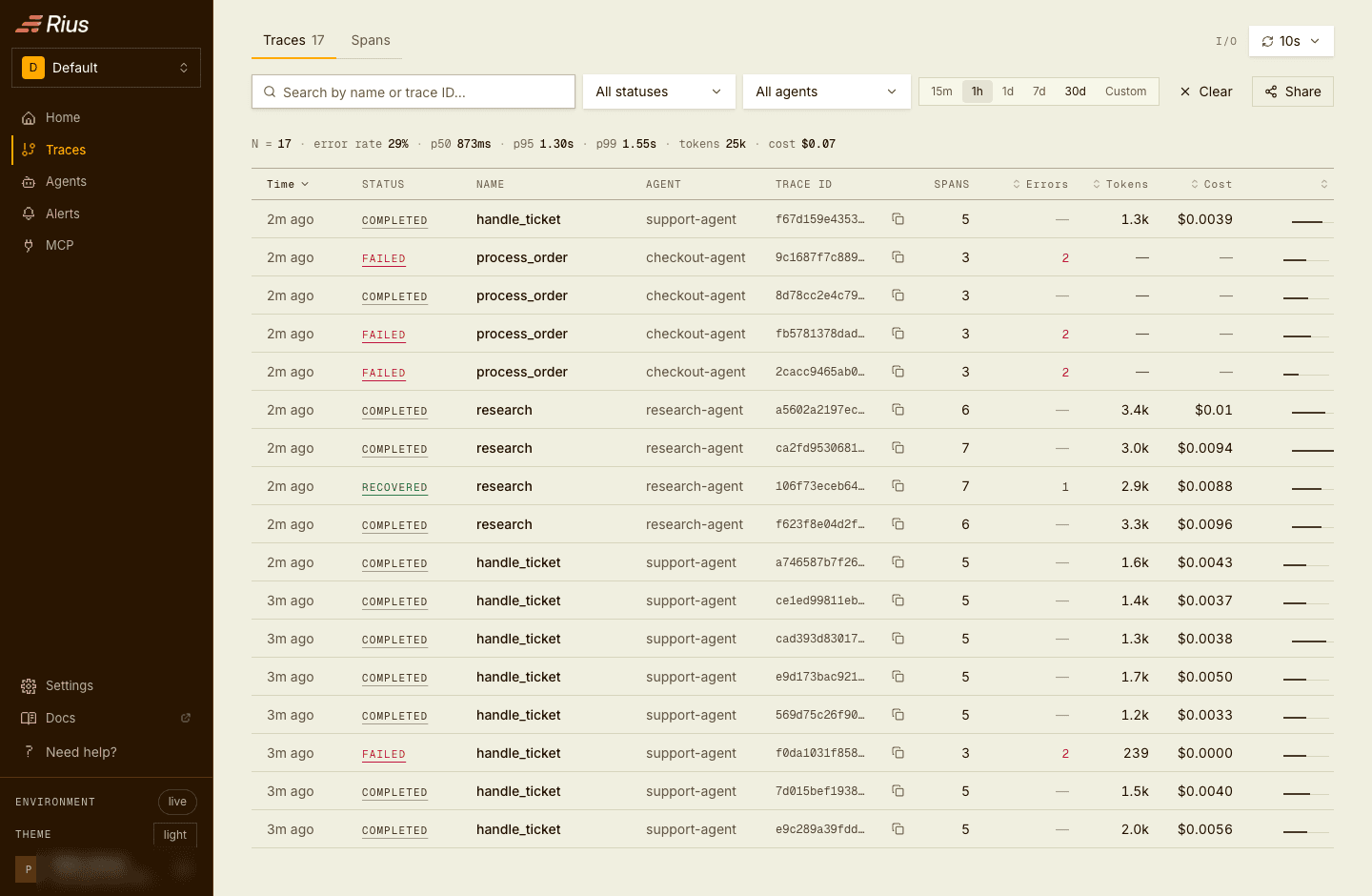This screenshot has width=1372, height=896.
Task: Sort by the duration column arrows
Action: coord(1324,184)
